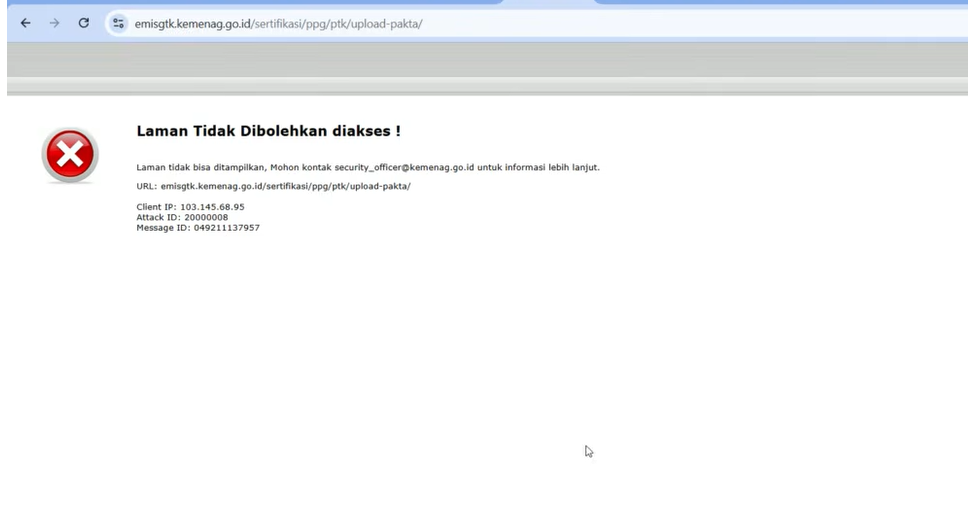Image resolution: width=968 pixels, height=515 pixels.
Task: Click the Client IP 103.145.68.95 line
Action: [190, 207]
